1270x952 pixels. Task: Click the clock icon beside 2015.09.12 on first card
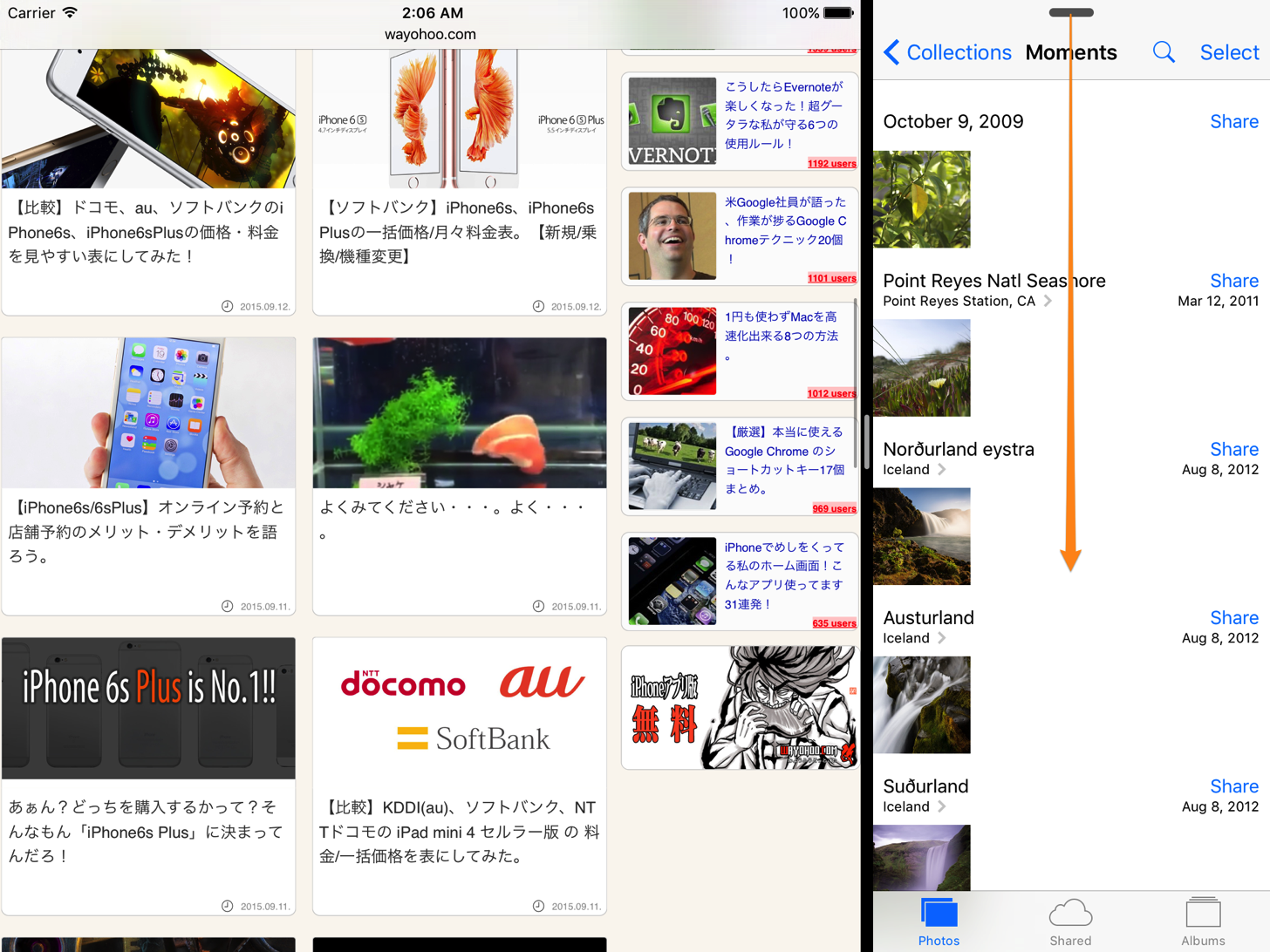tap(228, 306)
